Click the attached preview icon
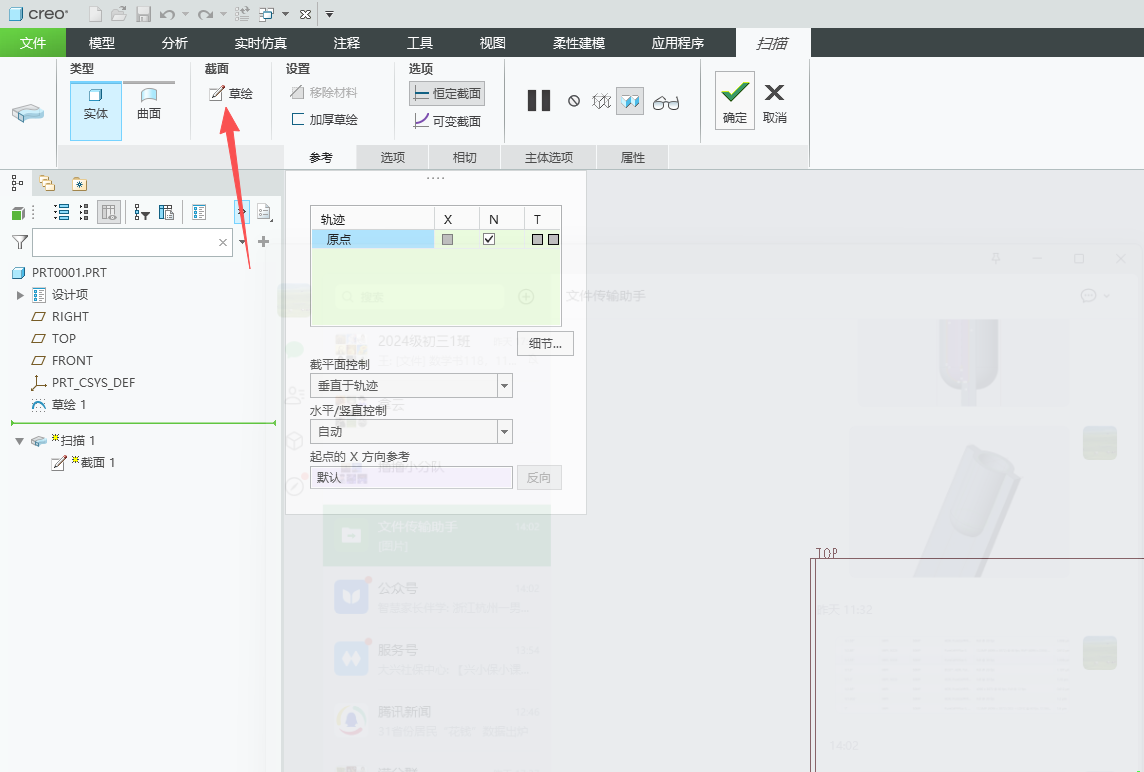This screenshot has width=1144, height=772. click(630, 101)
